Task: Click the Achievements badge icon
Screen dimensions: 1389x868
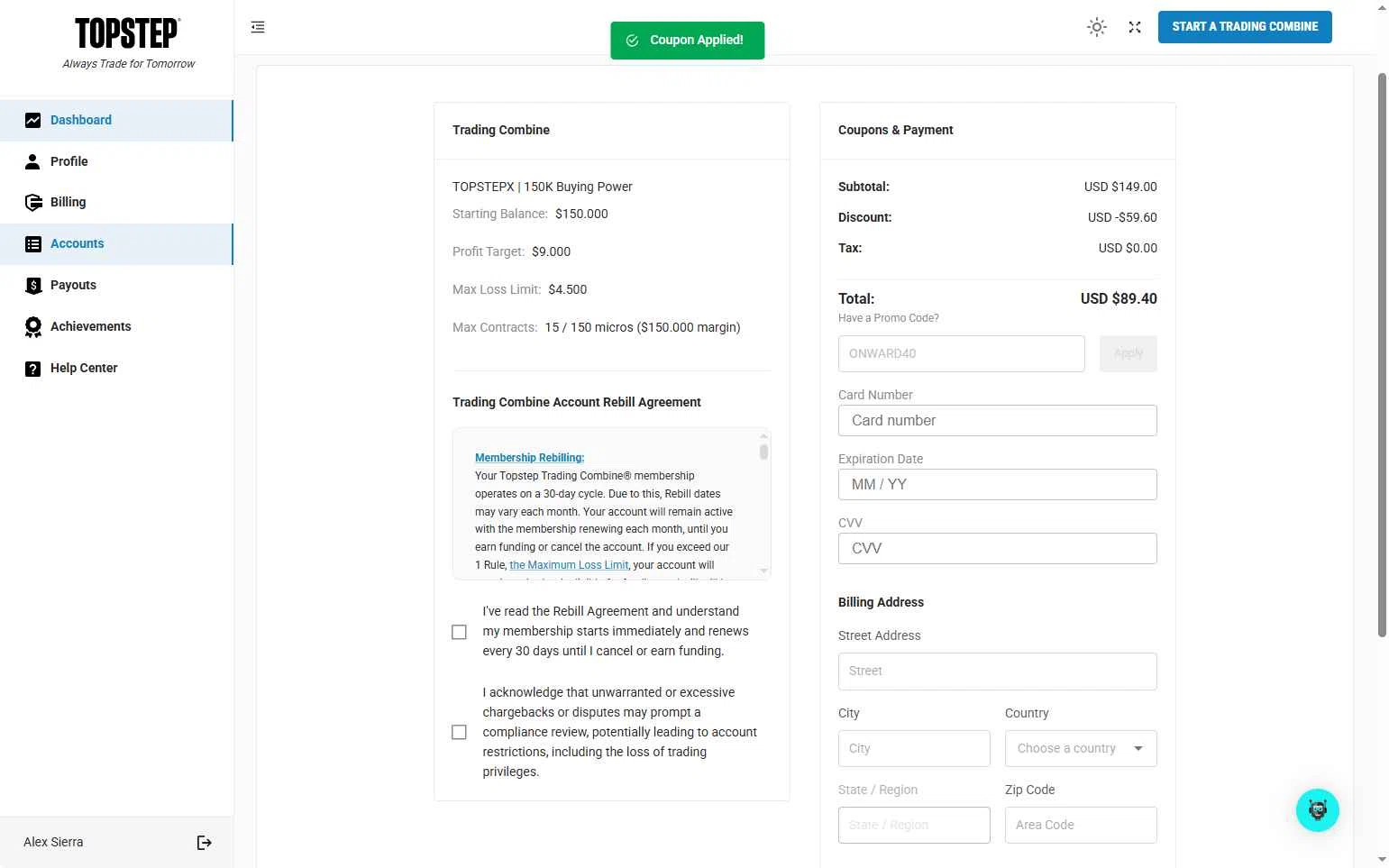Action: click(x=33, y=327)
